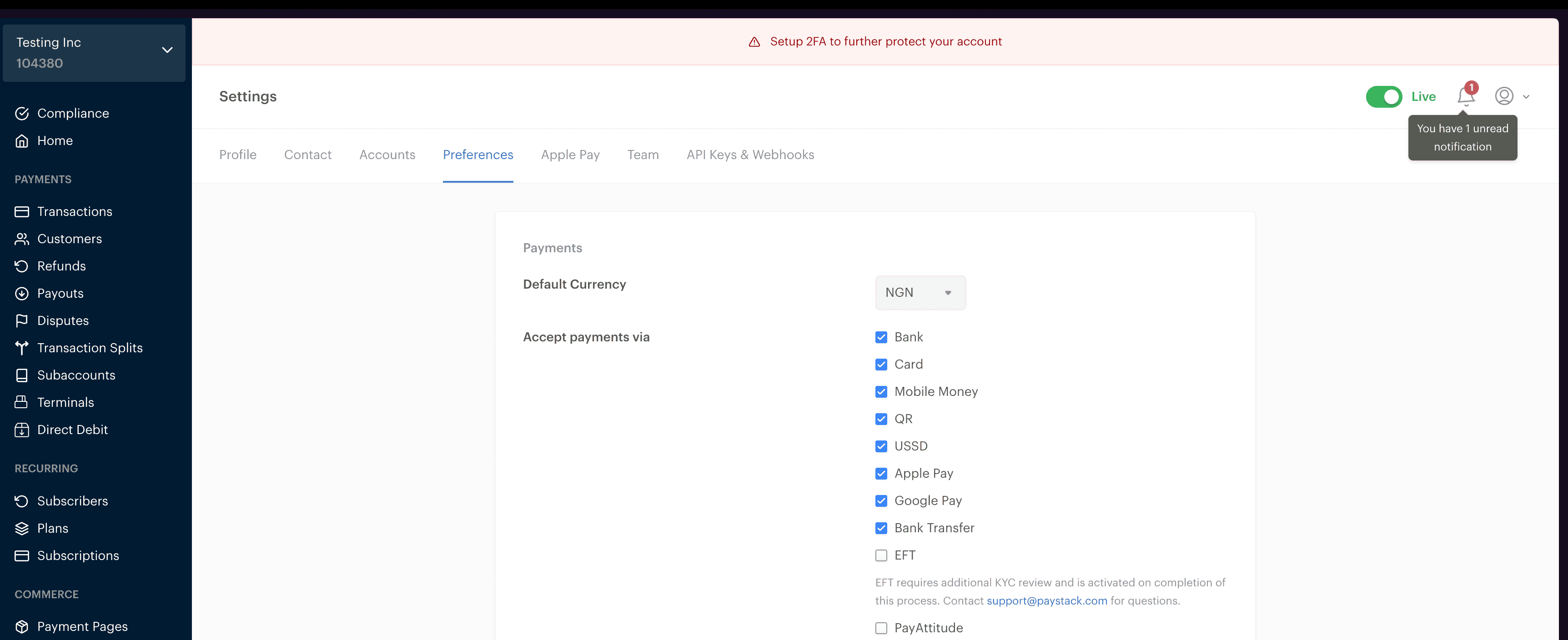This screenshot has height=640, width=1568.
Task: Click the red notification count badge
Action: [x=1472, y=88]
